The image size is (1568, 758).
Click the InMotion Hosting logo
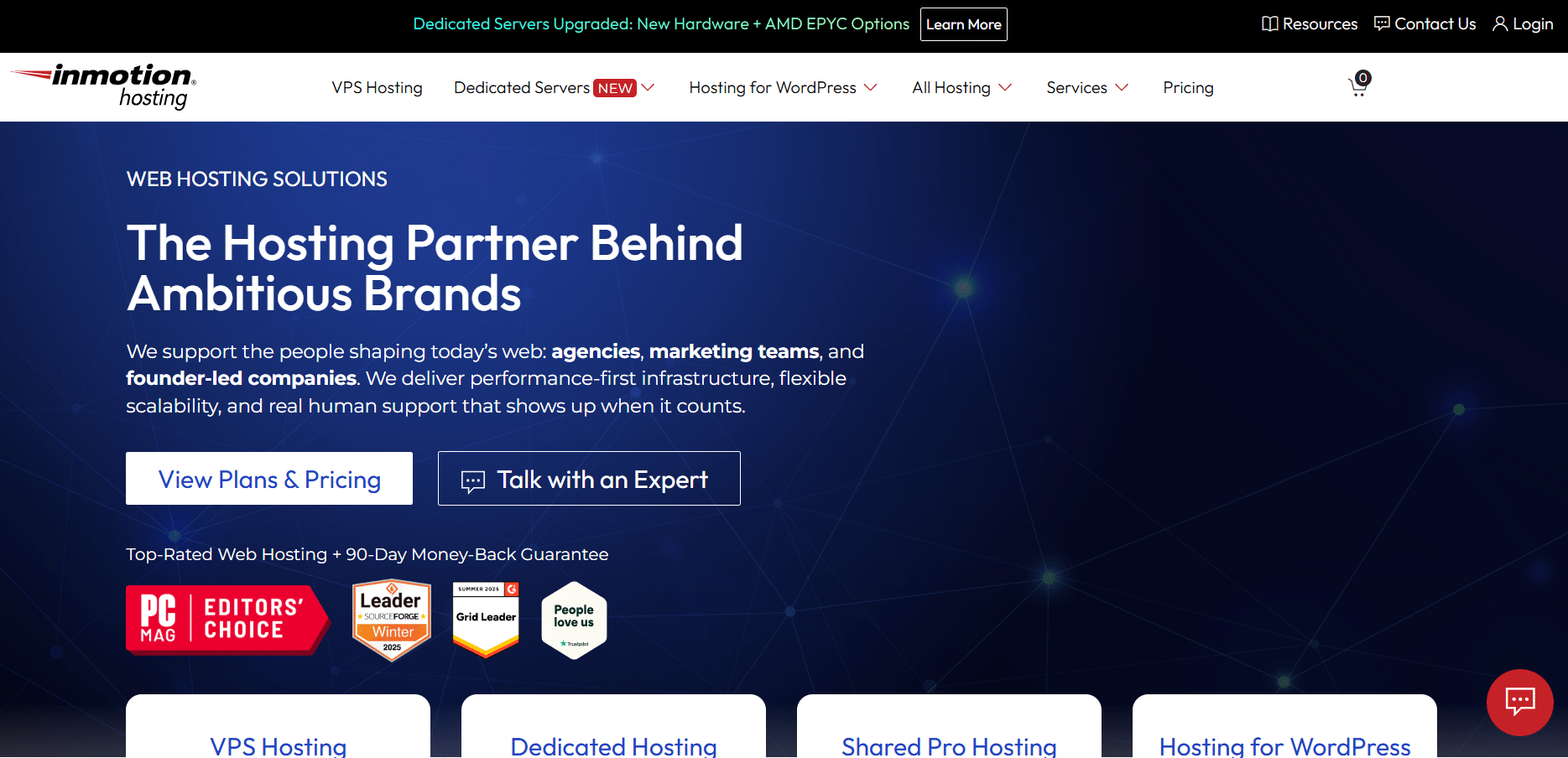[102, 86]
